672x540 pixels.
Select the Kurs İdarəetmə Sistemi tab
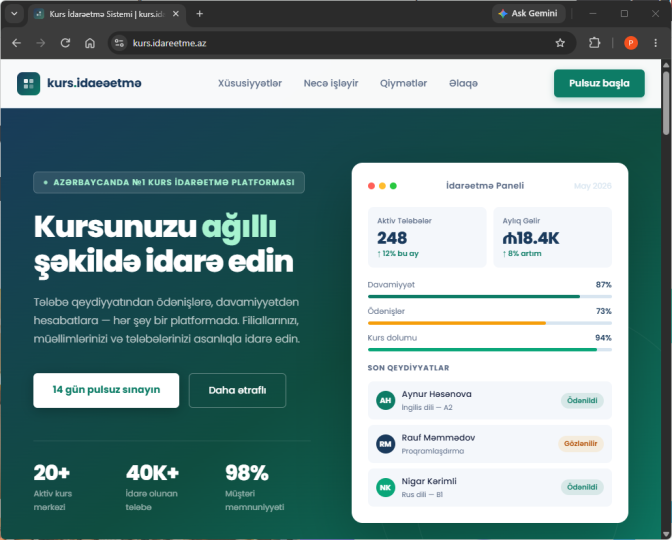[107, 14]
